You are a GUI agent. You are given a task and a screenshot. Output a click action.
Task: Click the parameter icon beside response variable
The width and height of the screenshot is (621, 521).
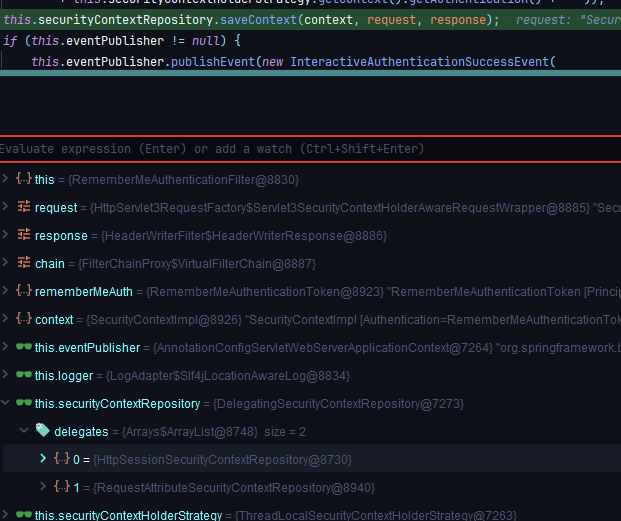(x=23, y=235)
